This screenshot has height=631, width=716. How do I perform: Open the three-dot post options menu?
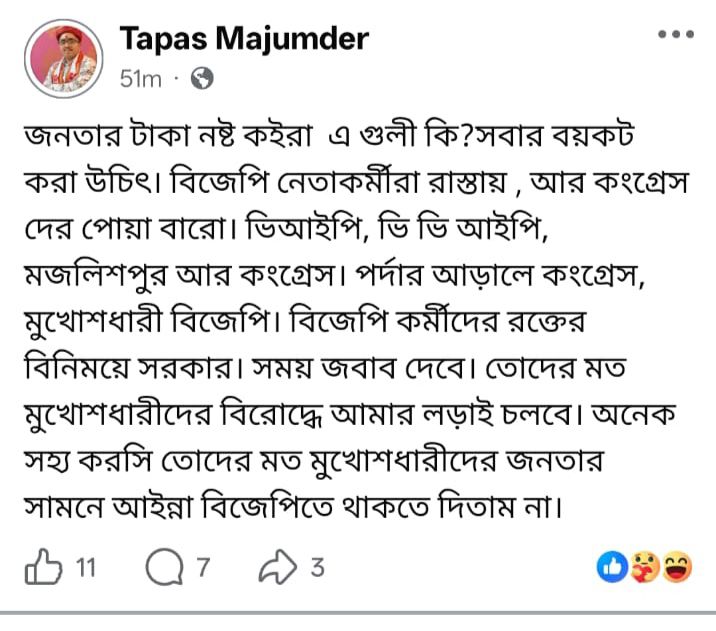click(675, 35)
